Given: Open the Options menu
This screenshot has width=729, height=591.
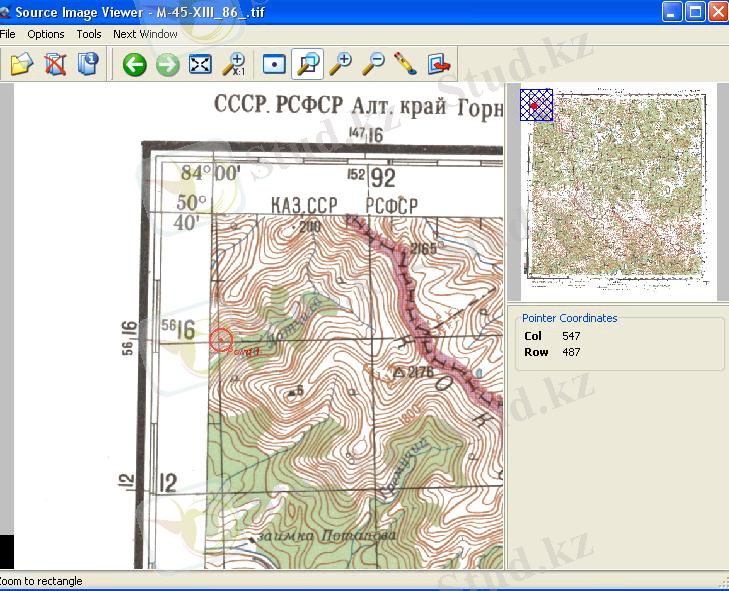Looking at the screenshot, I should click(46, 34).
